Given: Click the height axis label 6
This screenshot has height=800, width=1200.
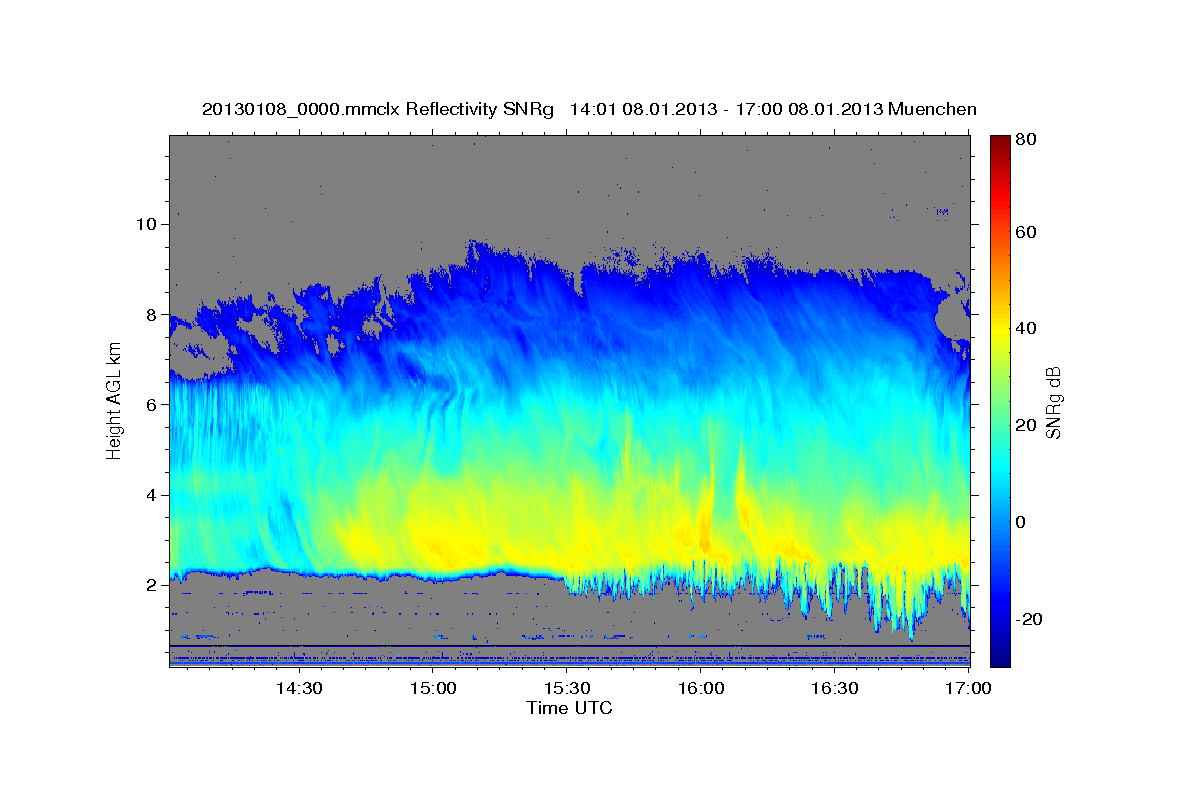Looking at the screenshot, I should point(152,404).
